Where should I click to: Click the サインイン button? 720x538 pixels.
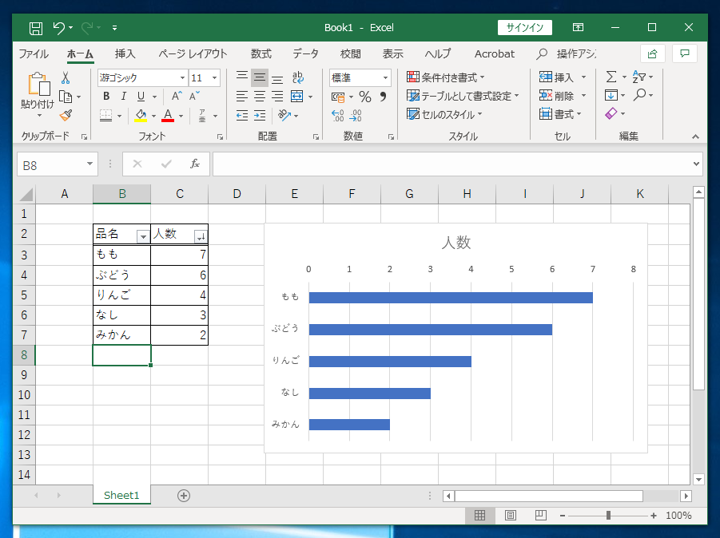[525, 28]
